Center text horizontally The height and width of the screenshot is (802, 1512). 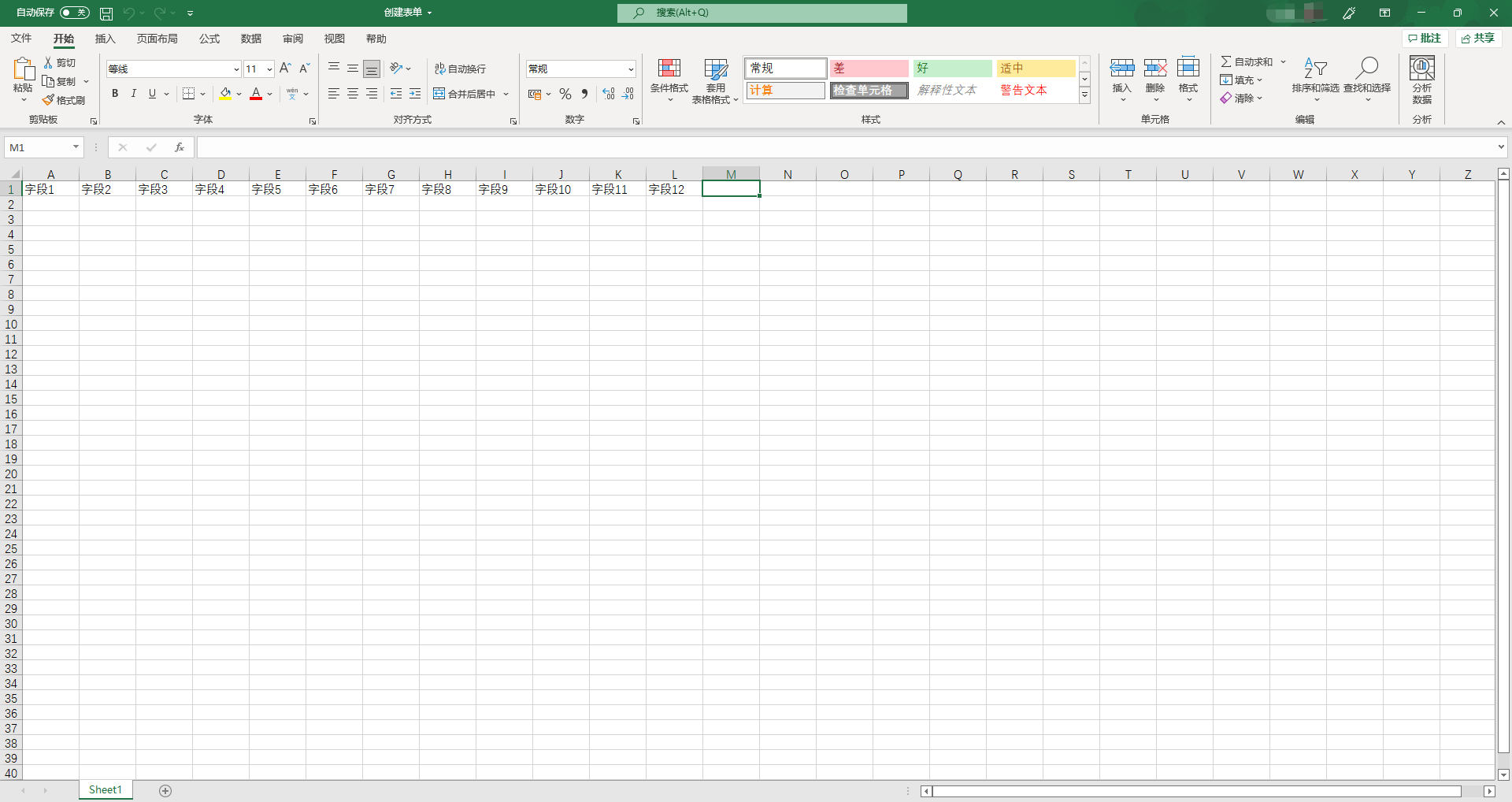coord(353,94)
